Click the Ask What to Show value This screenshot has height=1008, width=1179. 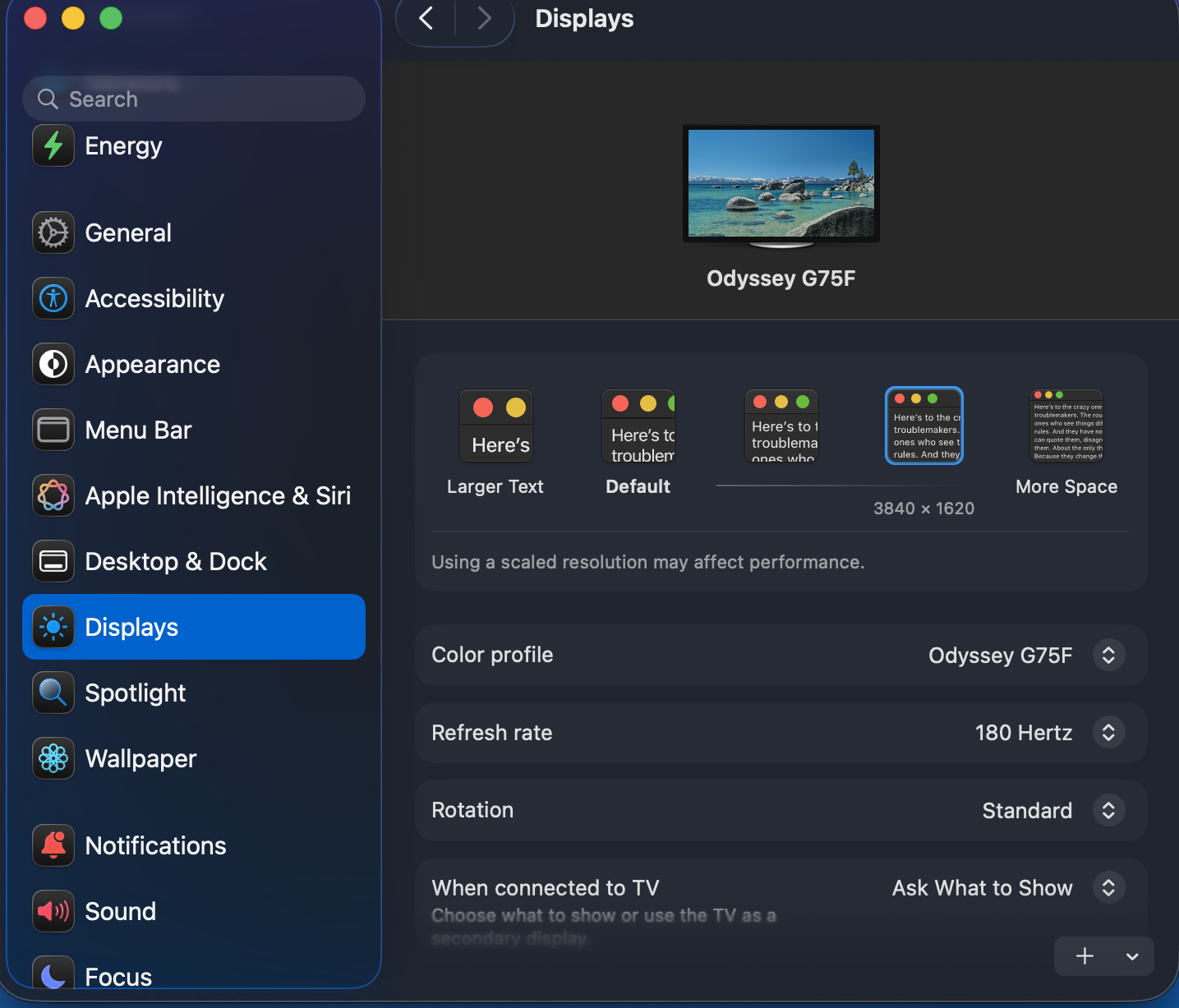tap(983, 888)
